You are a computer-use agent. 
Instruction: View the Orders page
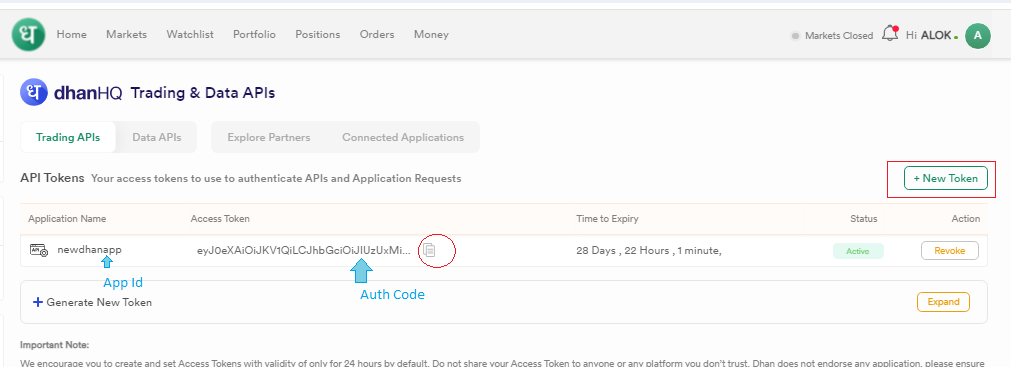377,35
